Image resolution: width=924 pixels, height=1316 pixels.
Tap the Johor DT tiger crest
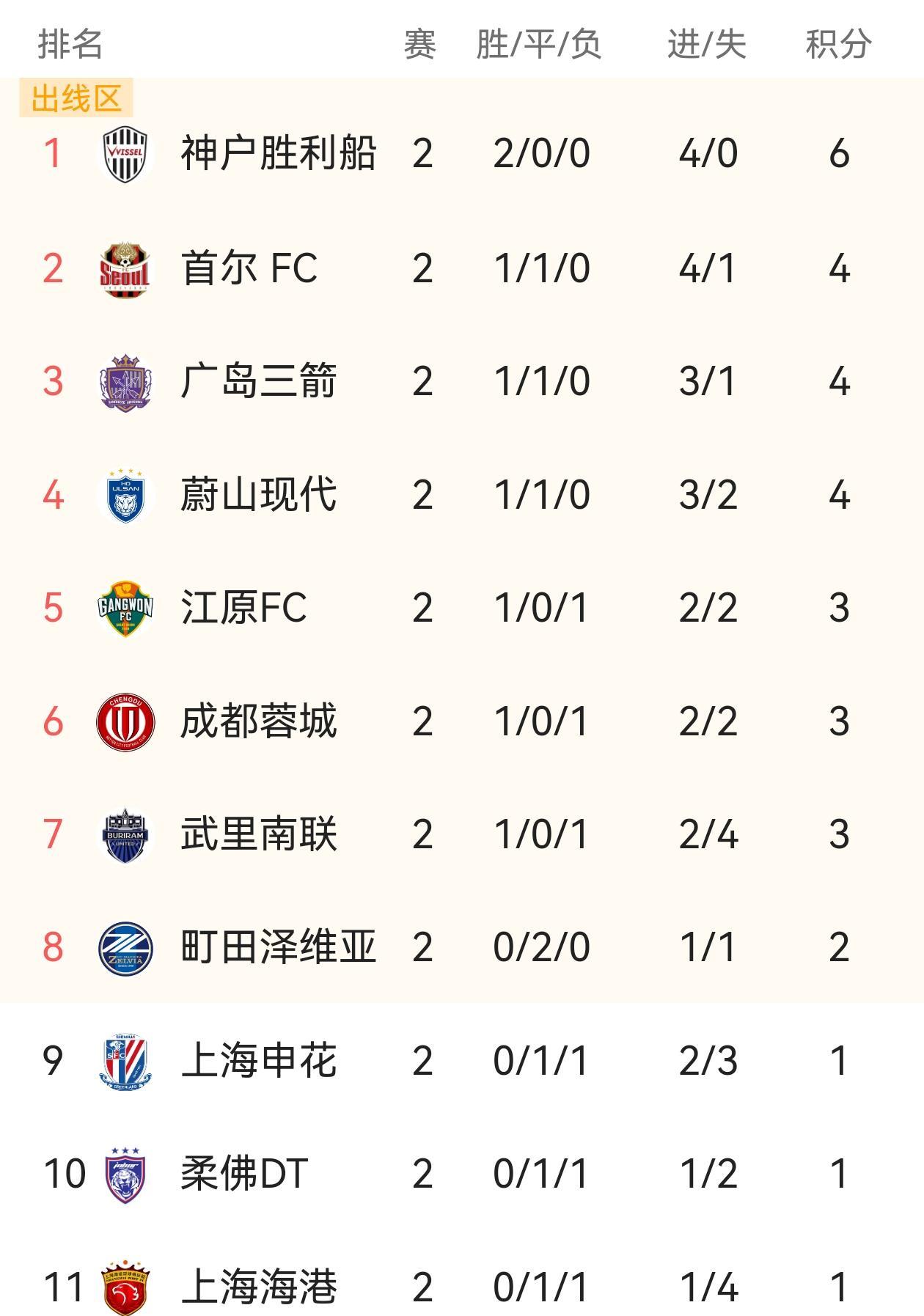125,1174
